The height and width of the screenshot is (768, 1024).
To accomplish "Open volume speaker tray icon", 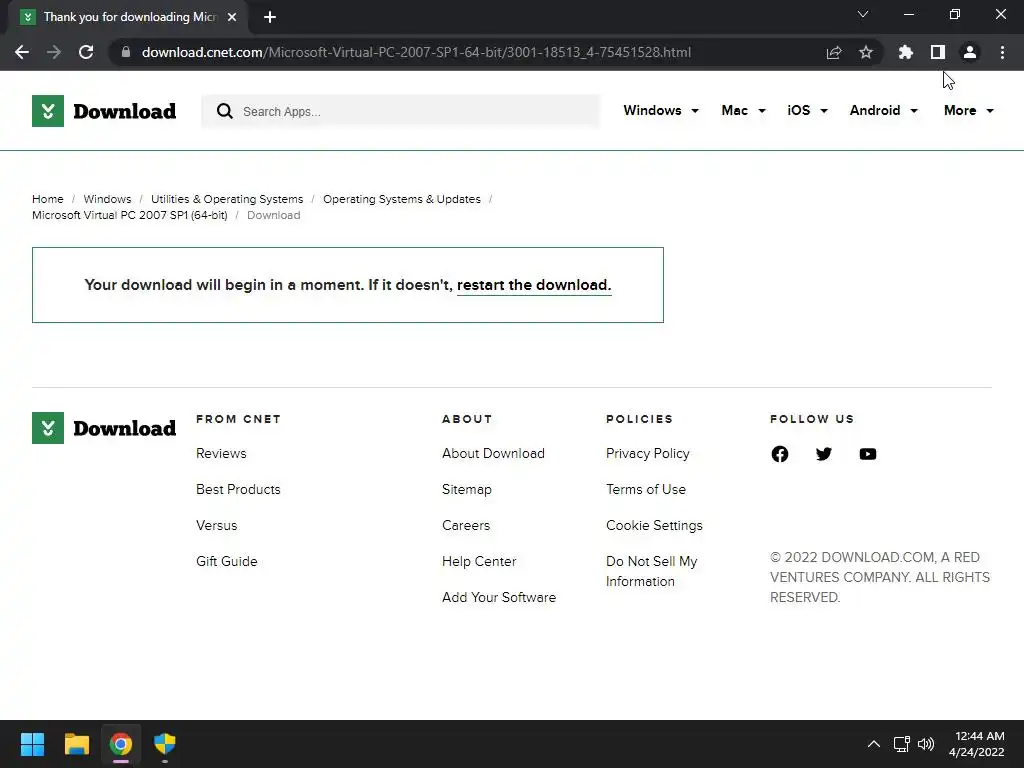I will coord(925,744).
